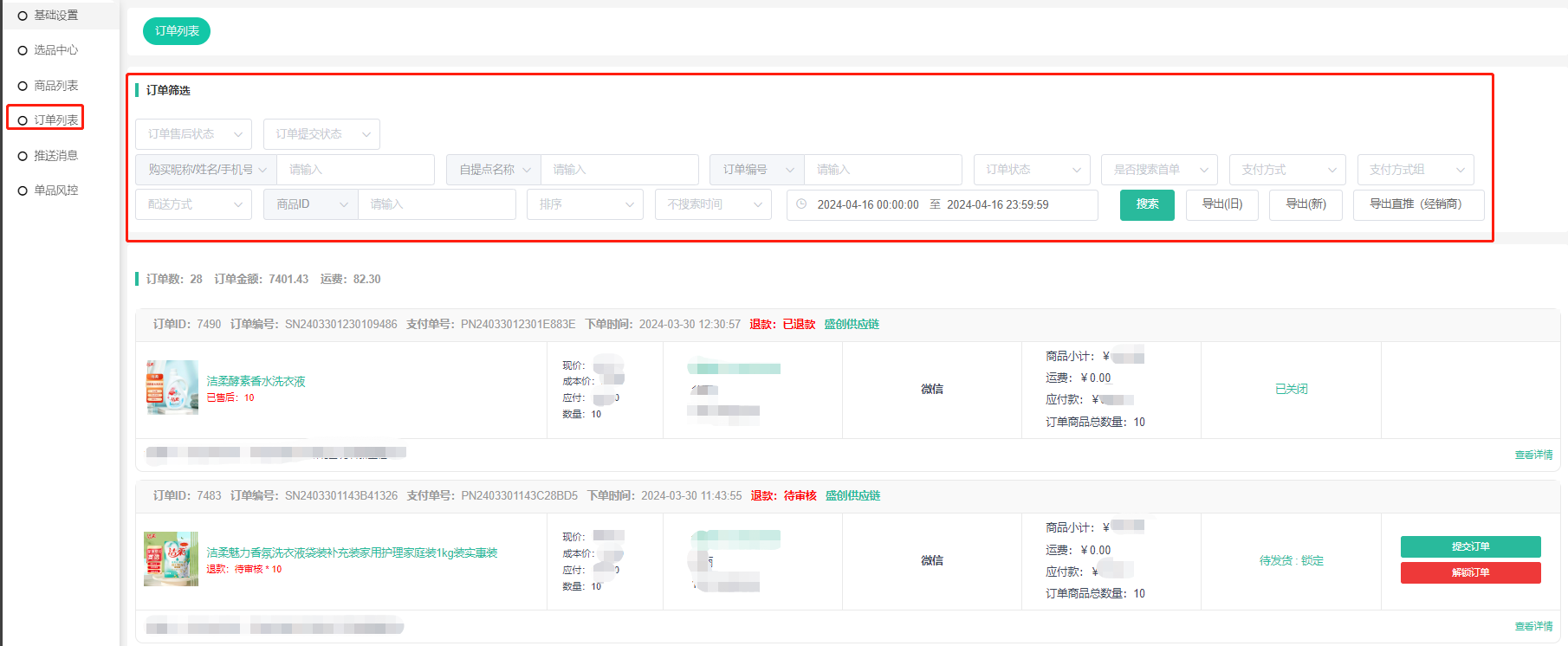Viewport: 1568px width, 646px height.
Task: Click 洁柔酵素香水洗衣液 product thumbnail
Action: 172,388
